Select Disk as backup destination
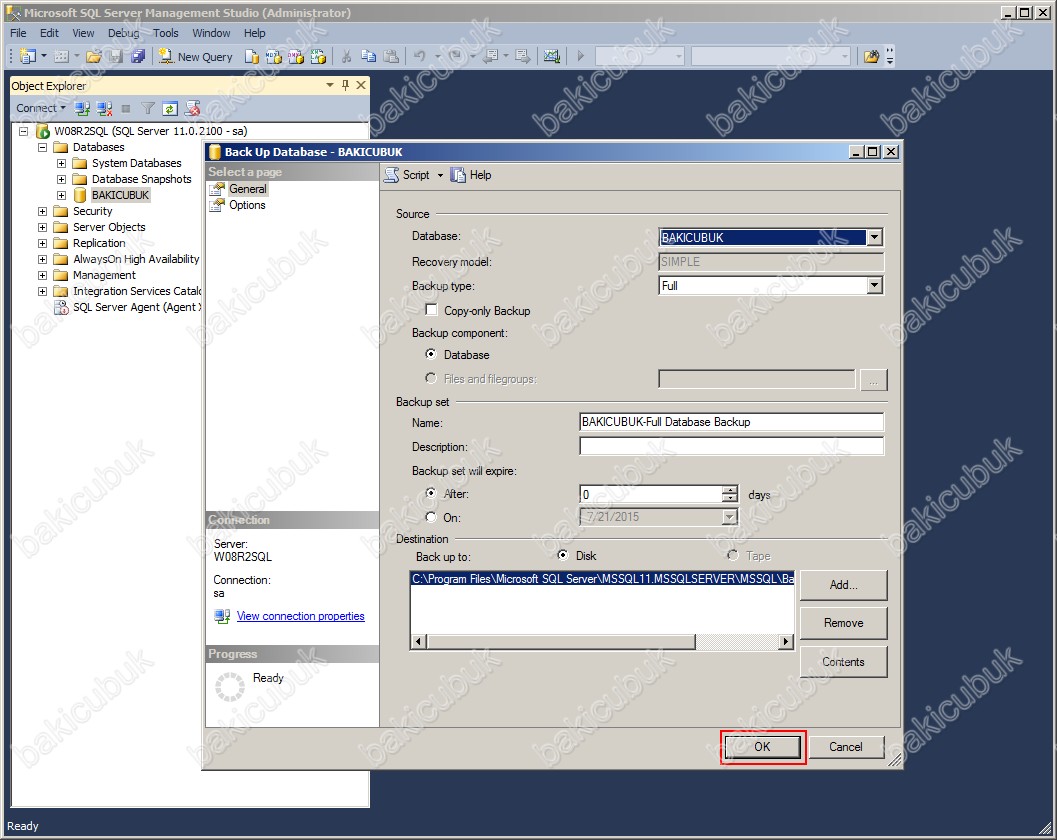Viewport: 1057px width, 840px height. (563, 555)
